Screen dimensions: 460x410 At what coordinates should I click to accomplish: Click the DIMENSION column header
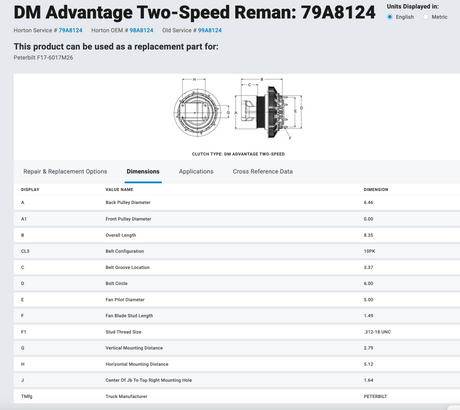[x=376, y=189]
